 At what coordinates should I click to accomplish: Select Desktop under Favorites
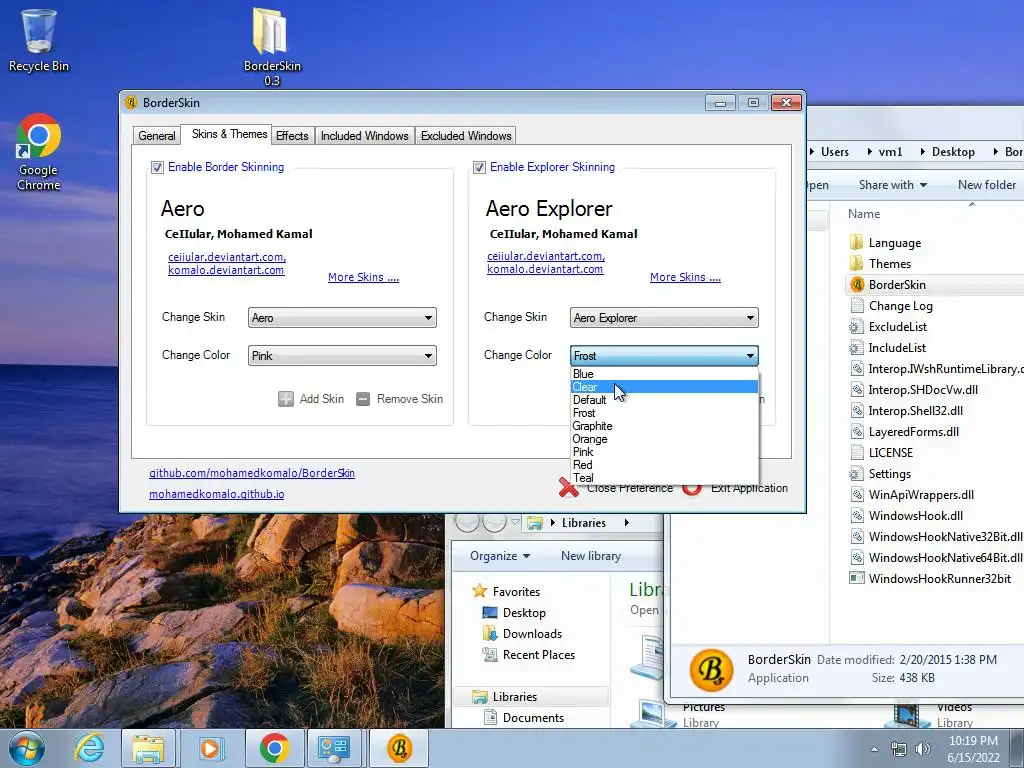(x=524, y=613)
